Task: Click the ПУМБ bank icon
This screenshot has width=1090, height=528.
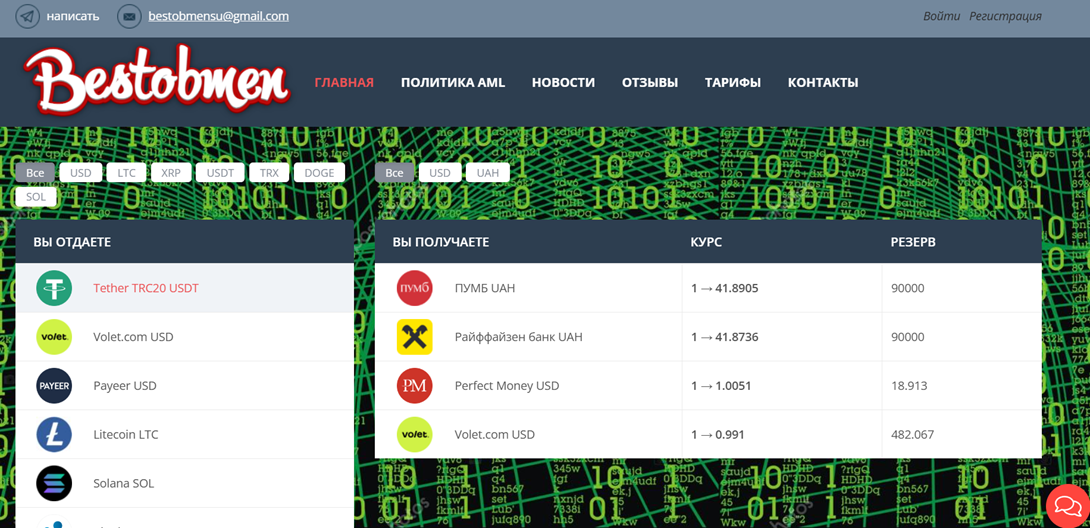Action: coord(414,288)
